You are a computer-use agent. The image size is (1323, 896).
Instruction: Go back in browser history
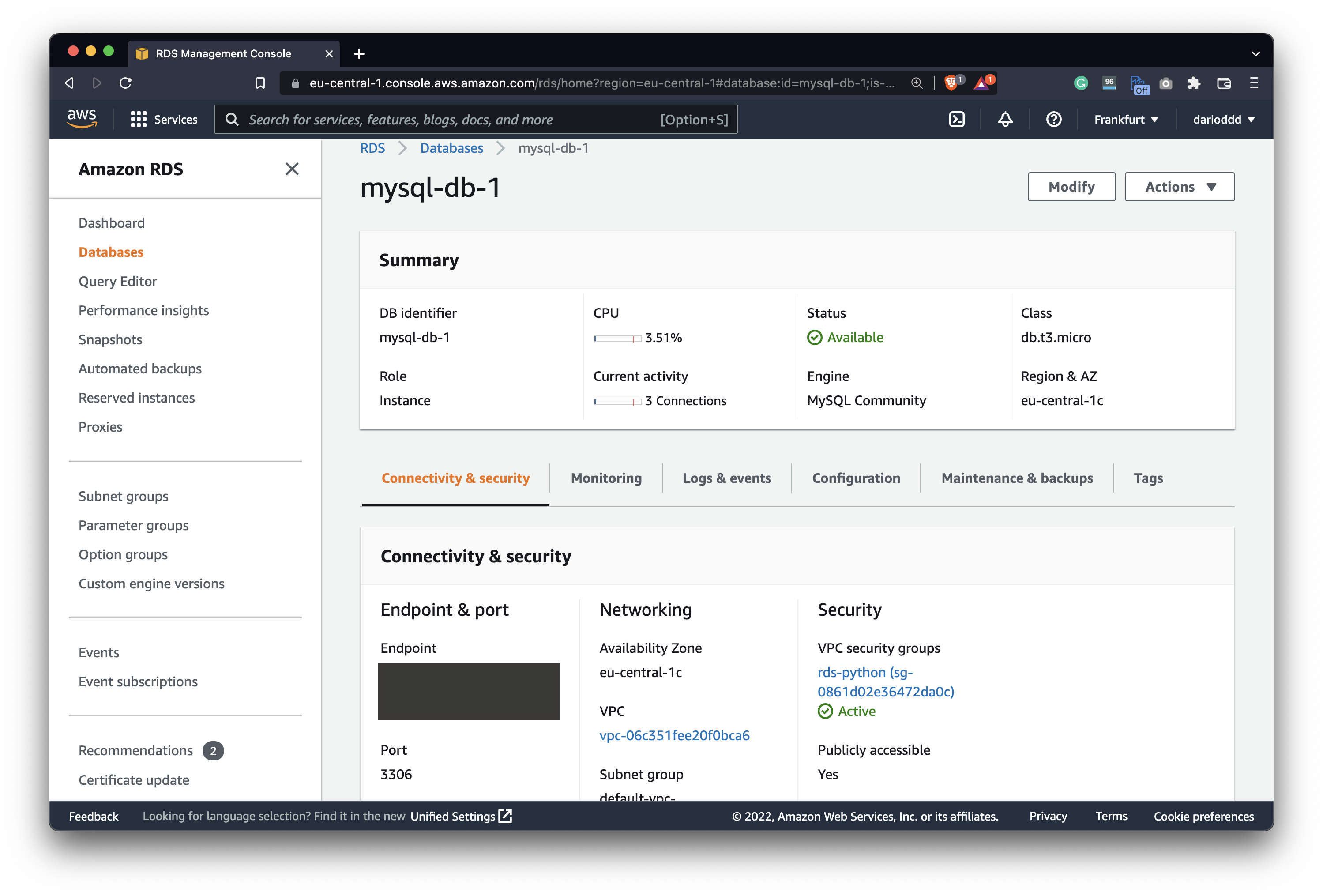[69, 83]
